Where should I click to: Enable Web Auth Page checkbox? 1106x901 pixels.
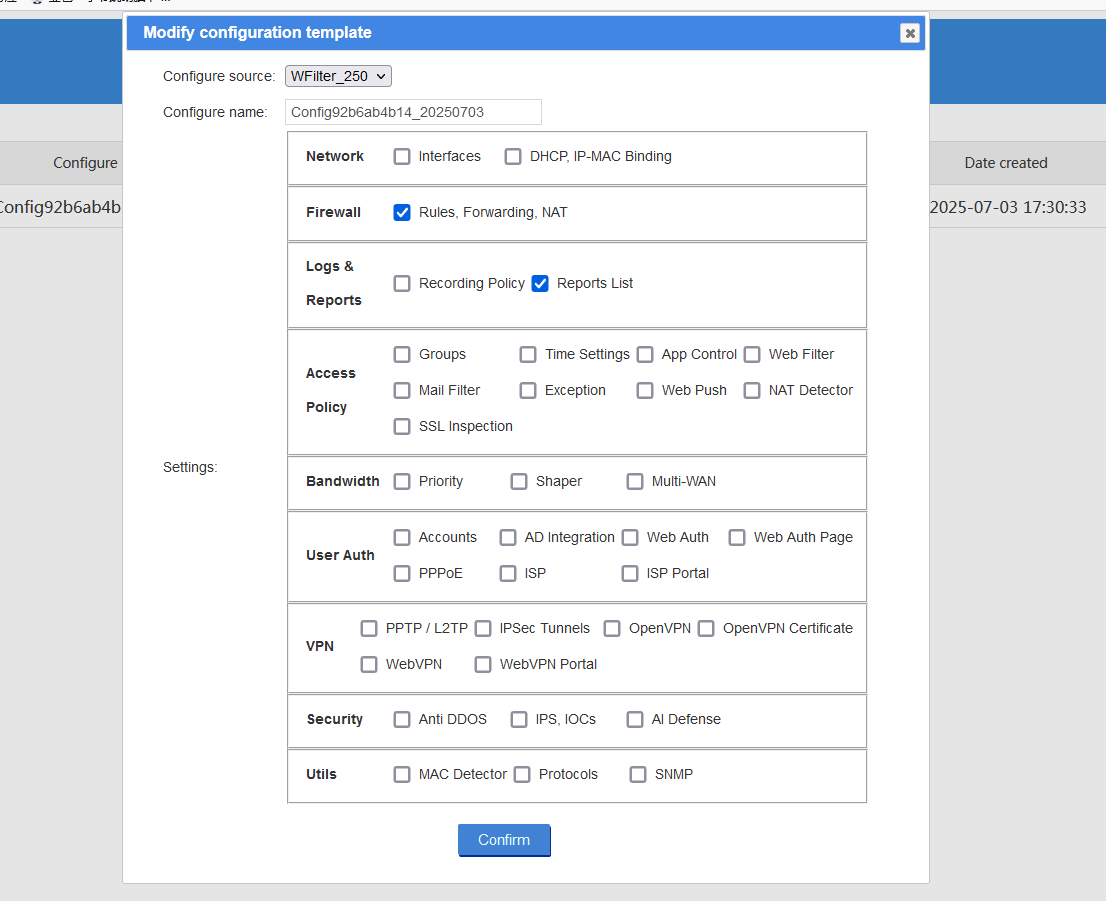click(x=737, y=538)
